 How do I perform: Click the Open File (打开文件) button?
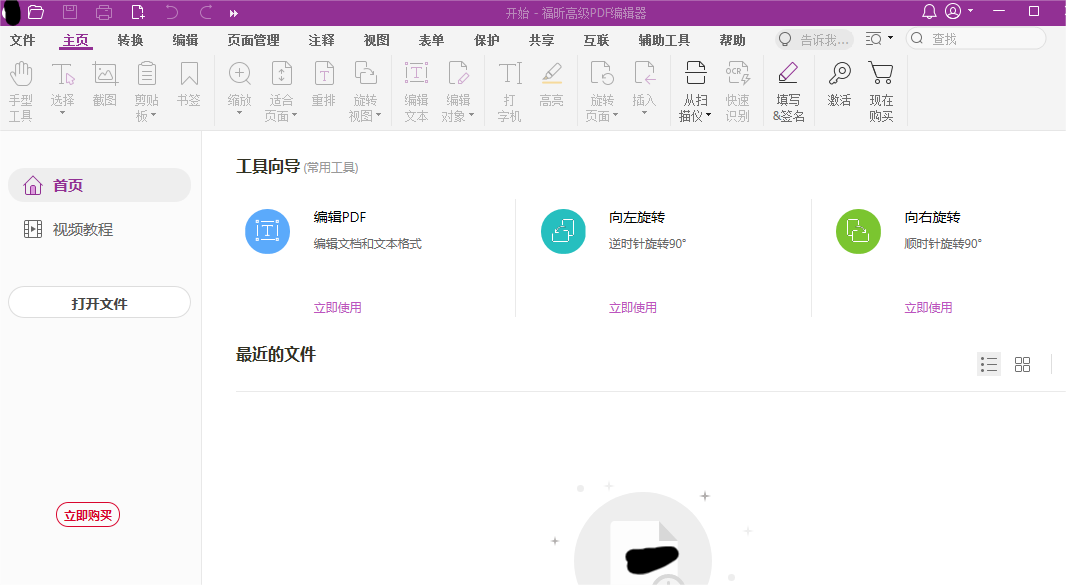(x=98, y=302)
